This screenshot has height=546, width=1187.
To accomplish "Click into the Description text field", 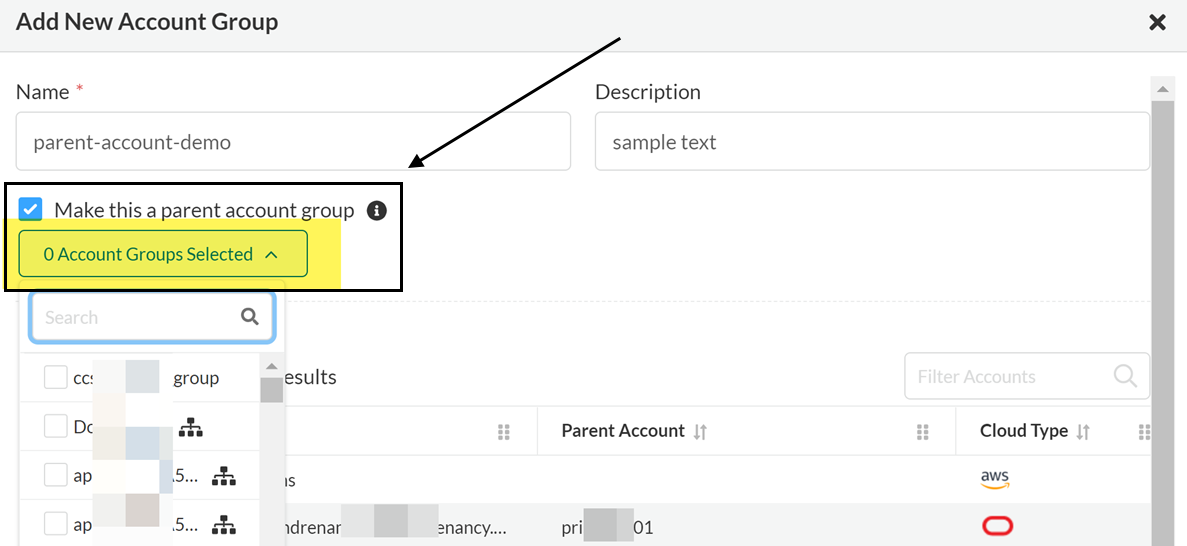I will (x=871, y=141).
